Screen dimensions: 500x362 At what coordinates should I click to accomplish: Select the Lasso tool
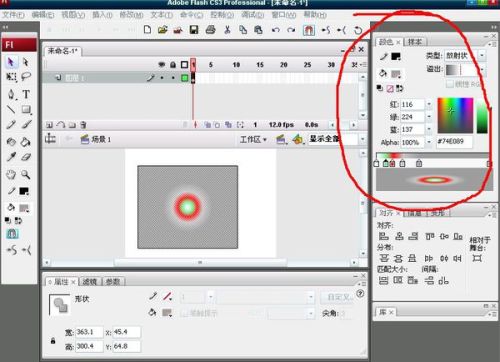pyautogui.click(x=26, y=77)
